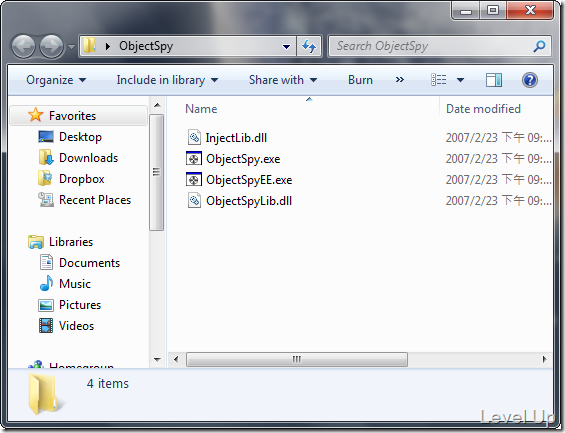
Task: Click the Downloads folder icon
Action: 46,157
